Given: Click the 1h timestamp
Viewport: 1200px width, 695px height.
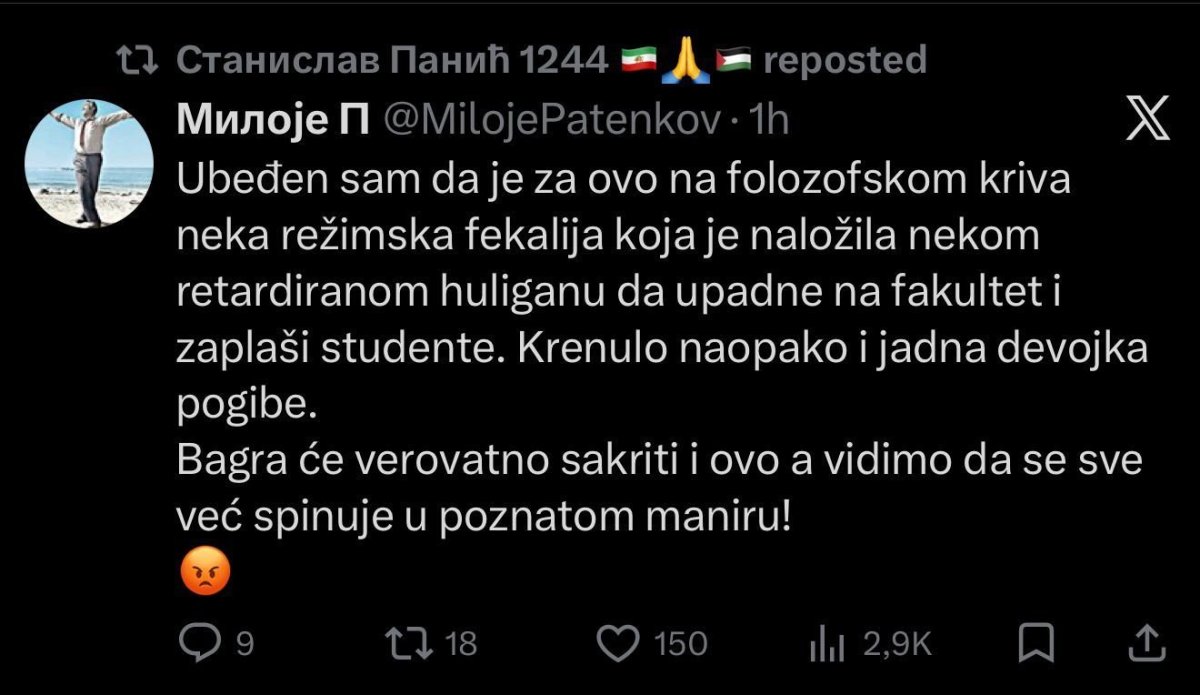Looking at the screenshot, I should pyautogui.click(x=769, y=121).
